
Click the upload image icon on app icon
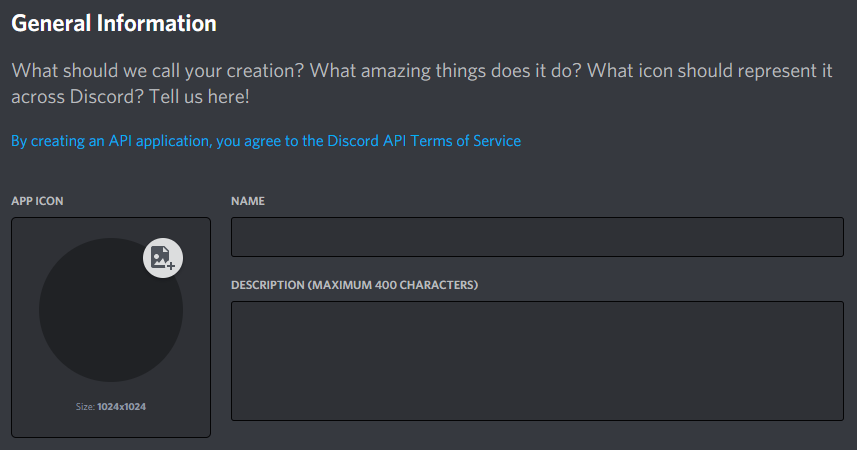pyautogui.click(x=163, y=258)
